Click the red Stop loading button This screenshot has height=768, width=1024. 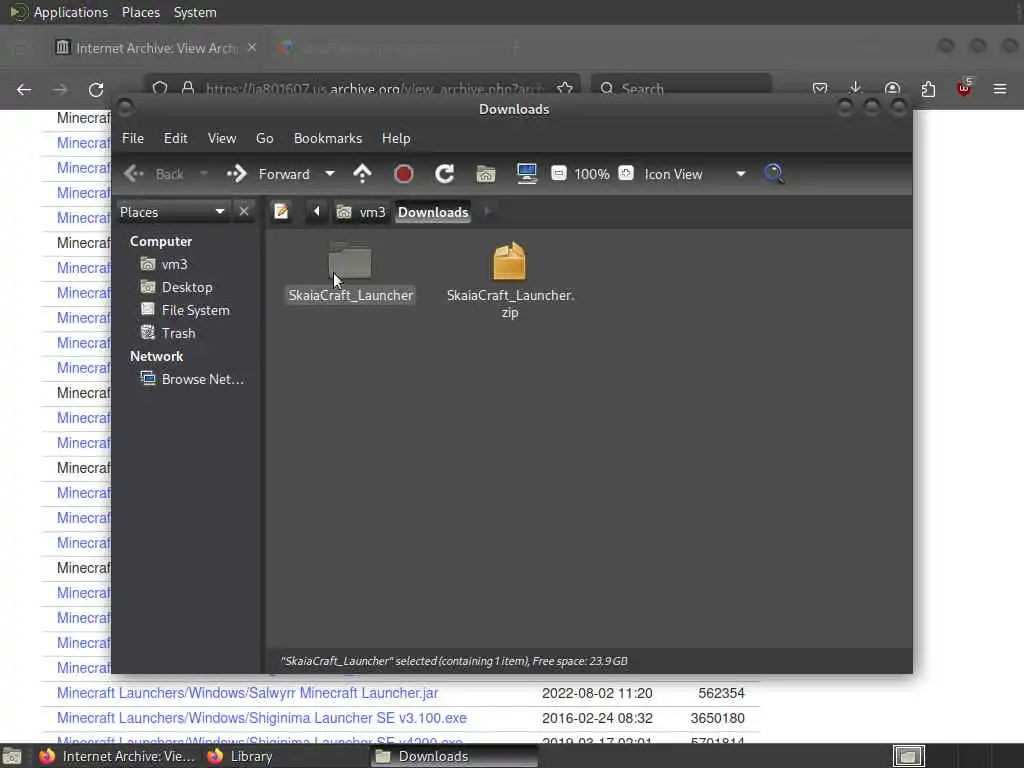pyautogui.click(x=404, y=174)
